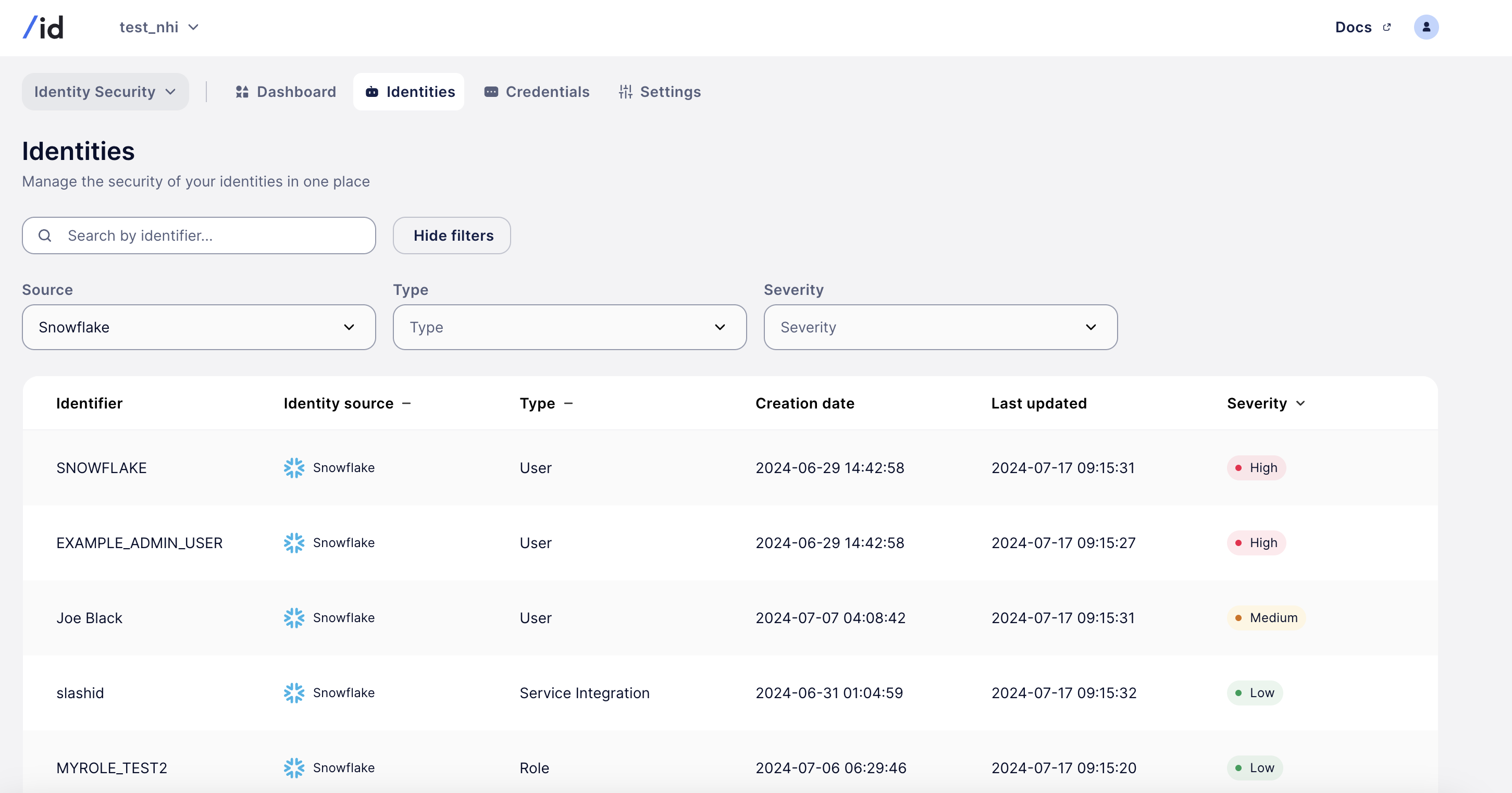Click Snowflake icon in MYROLE_TEST2 row

click(293, 768)
